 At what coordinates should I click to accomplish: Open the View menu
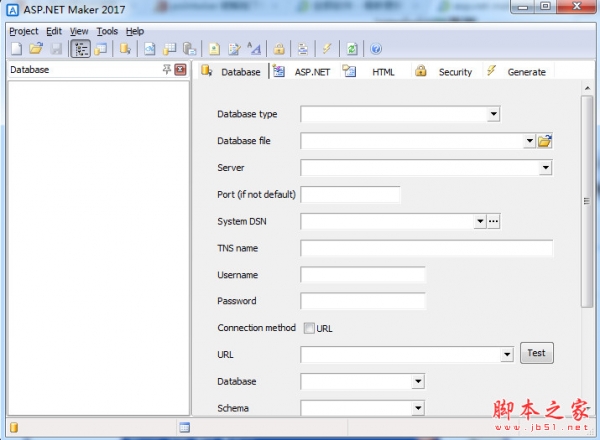[79, 31]
